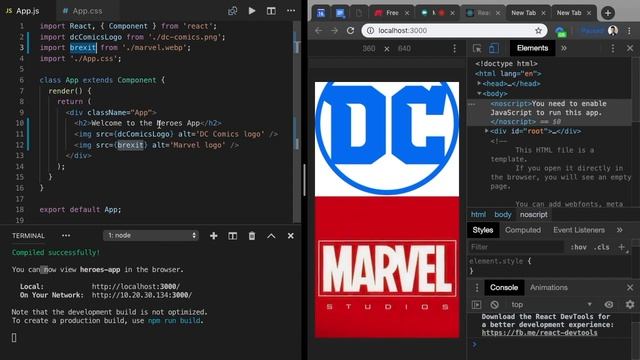Select the Elements DevTools tab
The height and width of the screenshot is (360, 640).
click(x=532, y=48)
